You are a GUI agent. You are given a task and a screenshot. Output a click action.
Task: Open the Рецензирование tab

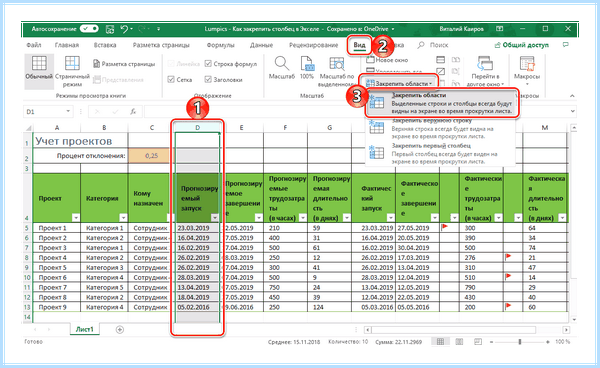(x=313, y=45)
